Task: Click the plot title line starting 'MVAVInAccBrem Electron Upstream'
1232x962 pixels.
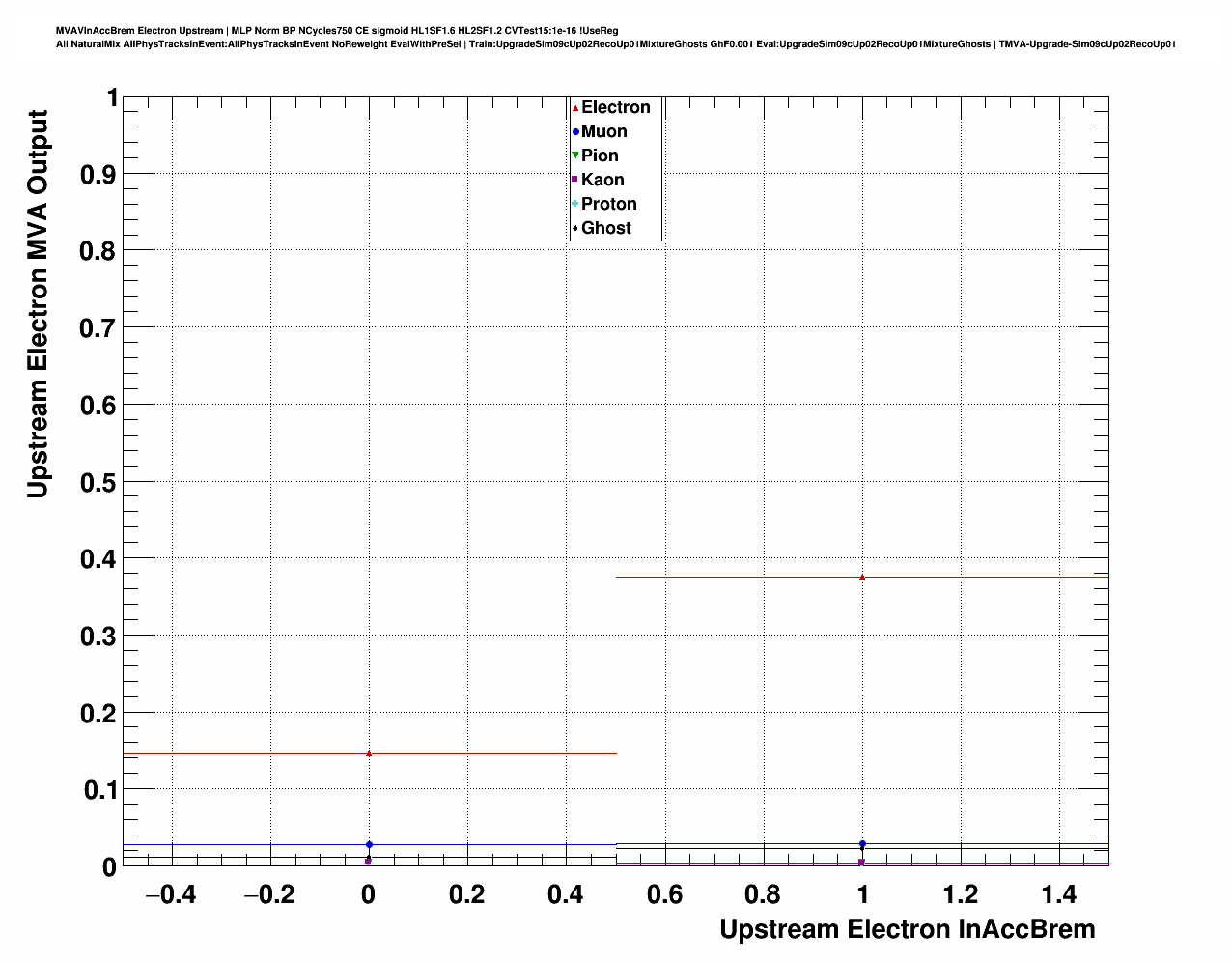Action: pos(337,31)
